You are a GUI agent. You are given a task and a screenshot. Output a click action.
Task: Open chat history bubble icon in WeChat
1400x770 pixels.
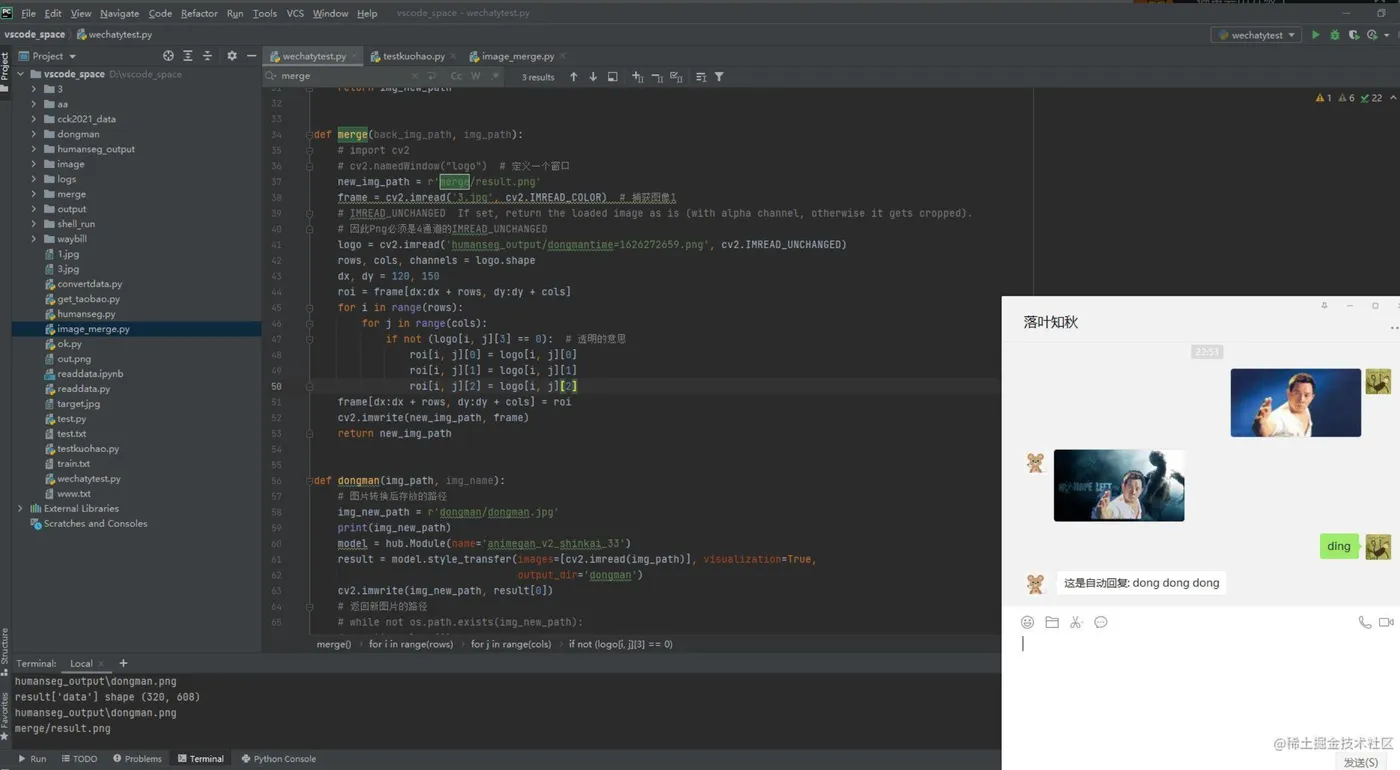(1101, 622)
